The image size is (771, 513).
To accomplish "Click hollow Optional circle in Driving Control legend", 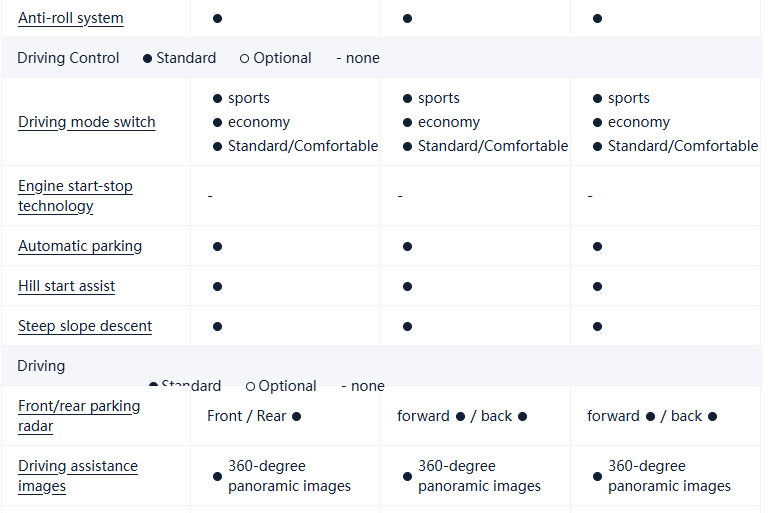I will (245, 58).
